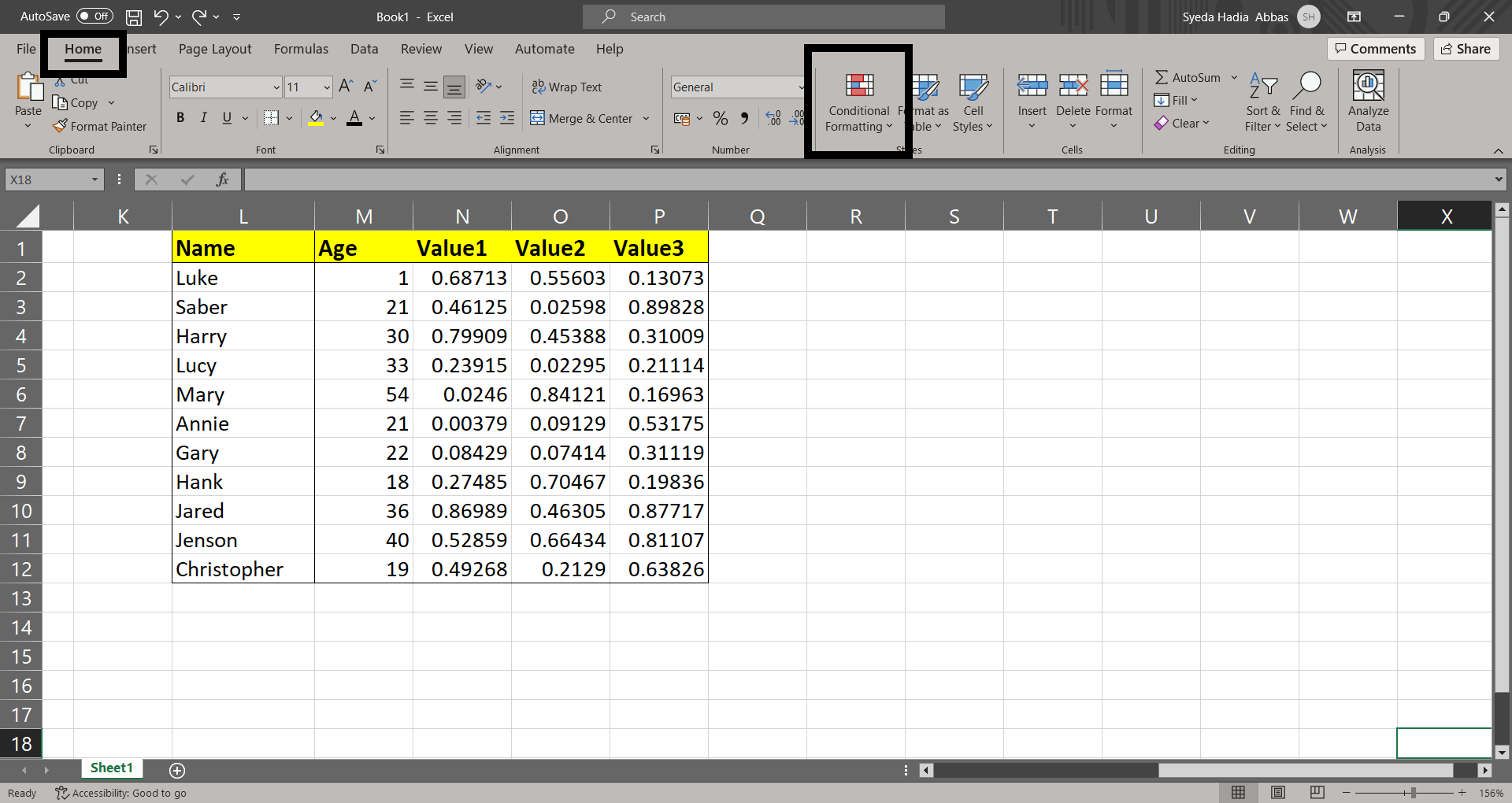Open the Comments pane button
Viewport: 1512px width, 803px height.
[1375, 49]
